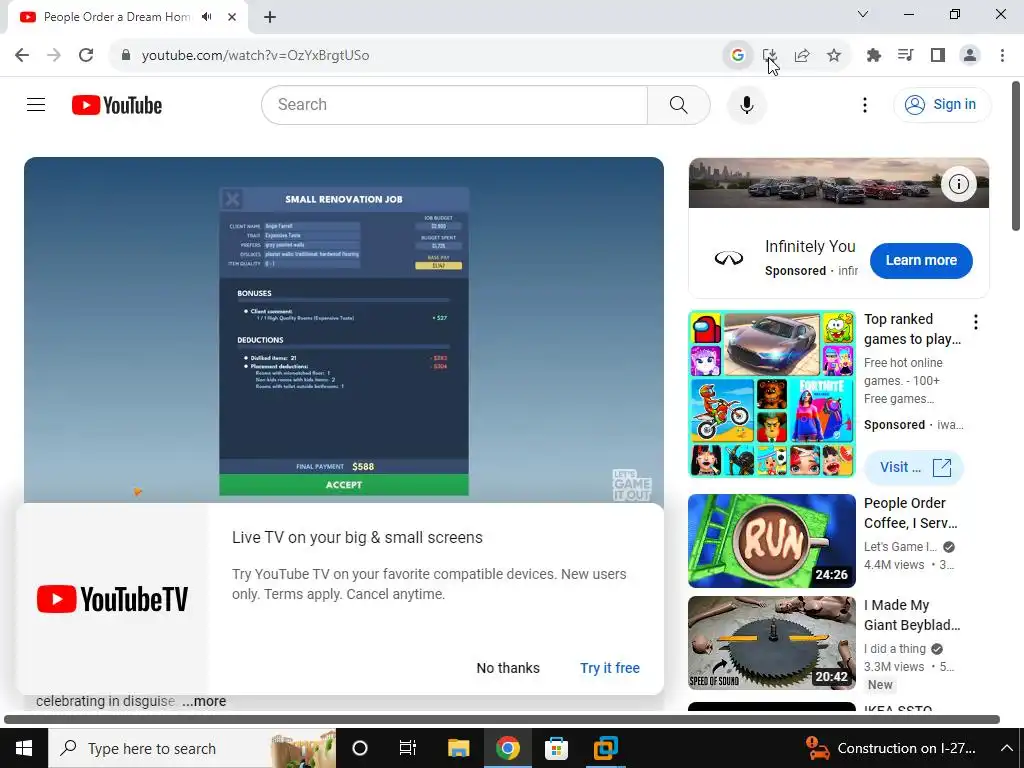1024x768 pixels.
Task: Start voice search with microphone icon
Action: pyautogui.click(x=746, y=104)
